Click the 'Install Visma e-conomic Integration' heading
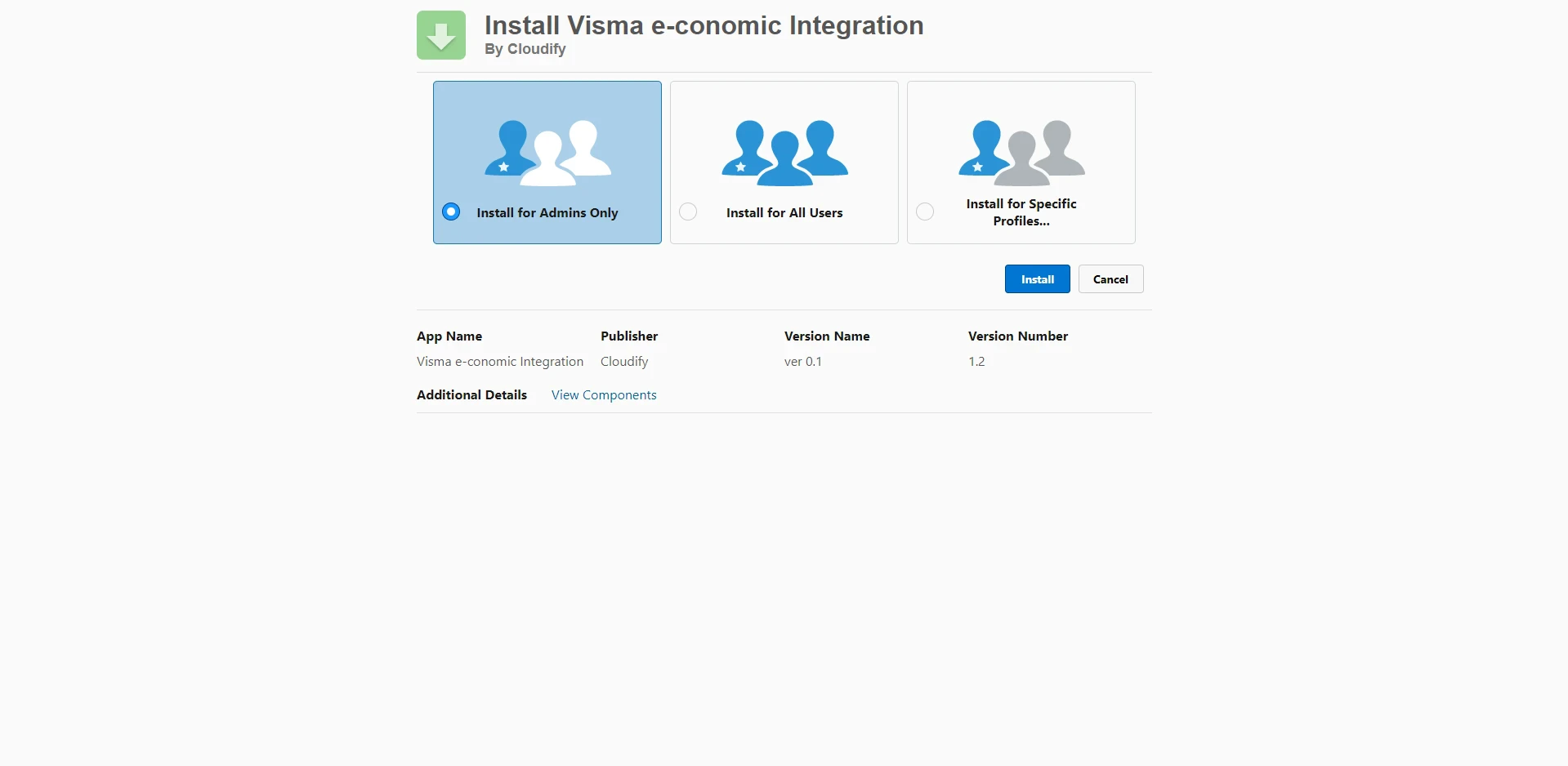 [704, 25]
